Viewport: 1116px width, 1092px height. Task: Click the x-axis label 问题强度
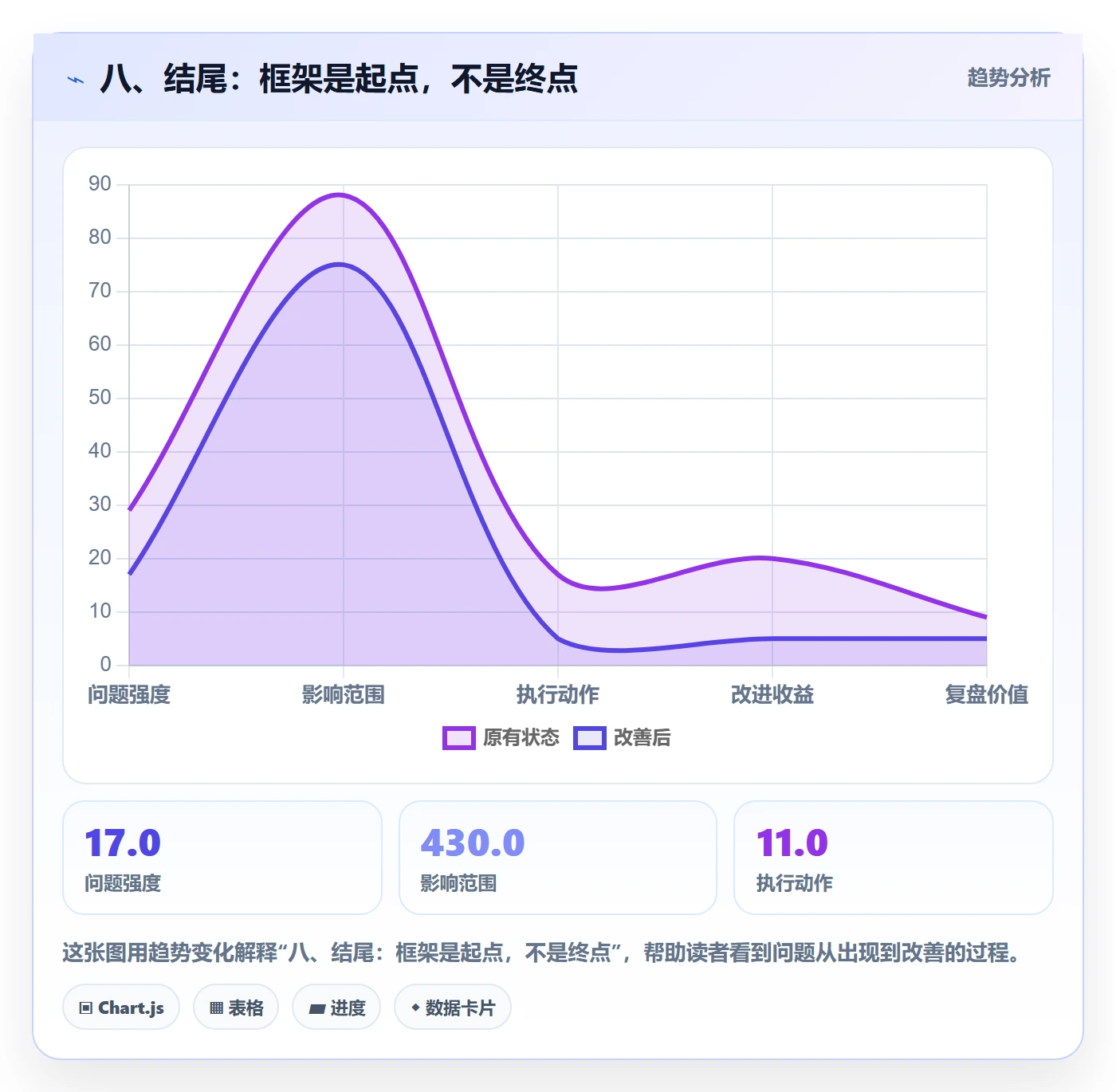pyautogui.click(x=129, y=694)
